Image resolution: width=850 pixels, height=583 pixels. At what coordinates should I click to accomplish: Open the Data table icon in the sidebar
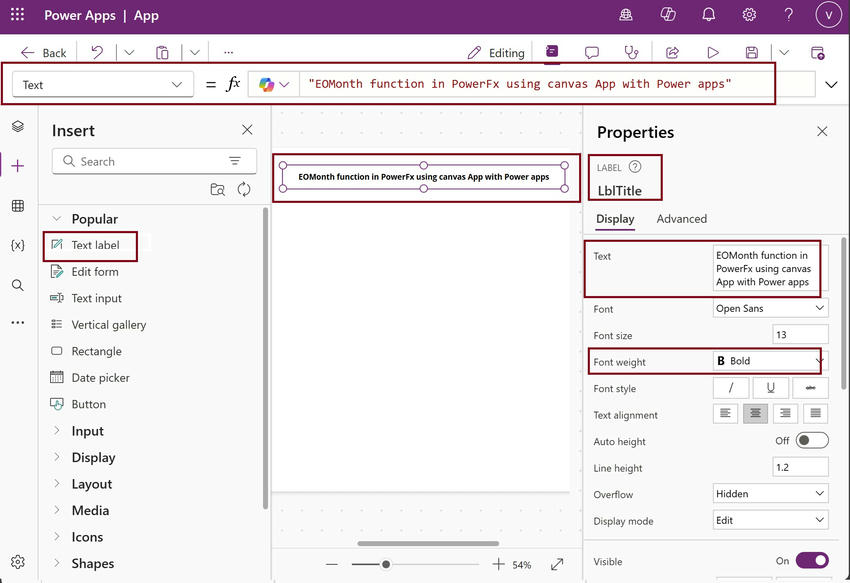coord(18,206)
